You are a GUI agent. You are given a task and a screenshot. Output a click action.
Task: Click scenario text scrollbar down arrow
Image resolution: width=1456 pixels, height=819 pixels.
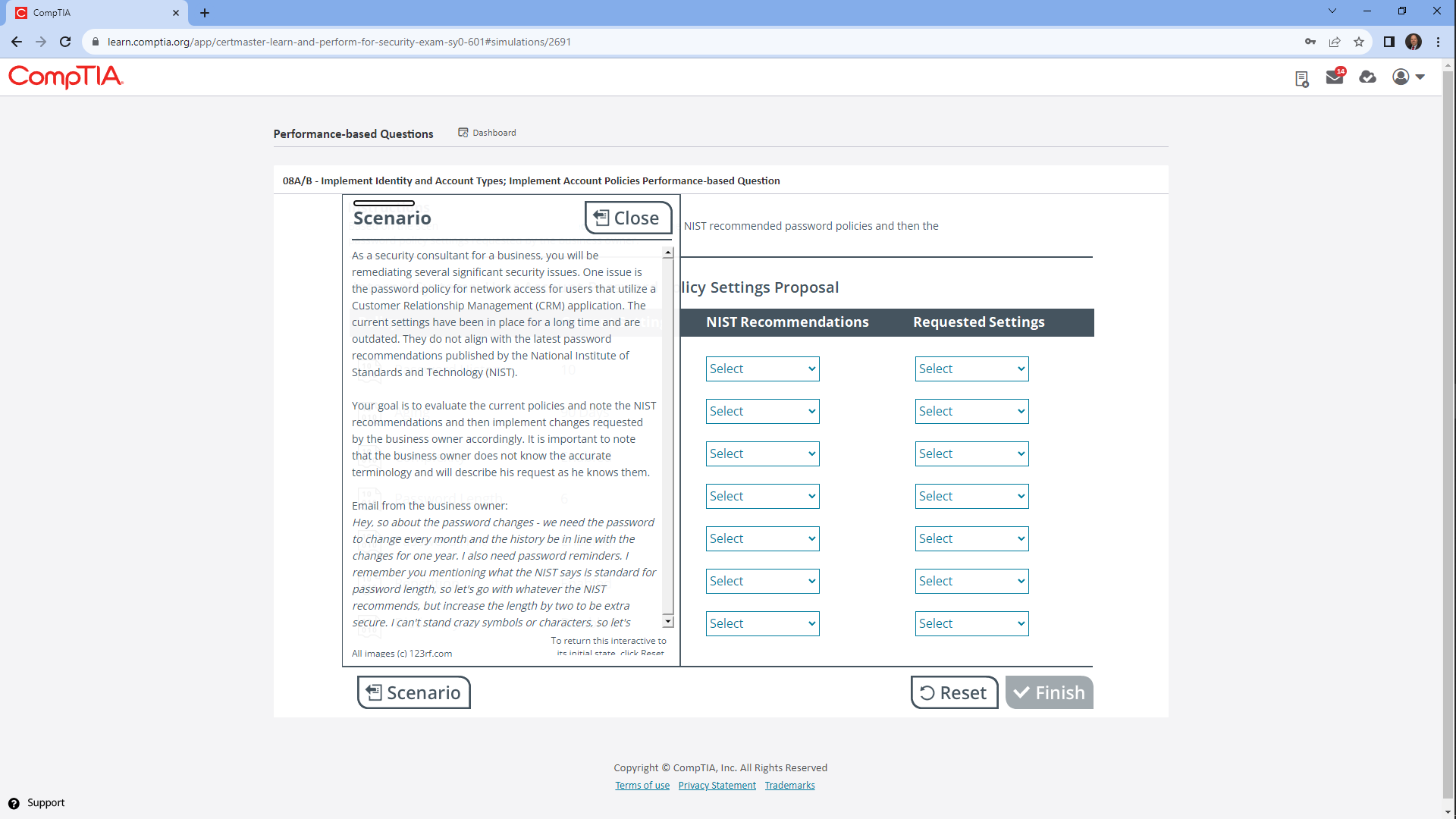coord(667,622)
